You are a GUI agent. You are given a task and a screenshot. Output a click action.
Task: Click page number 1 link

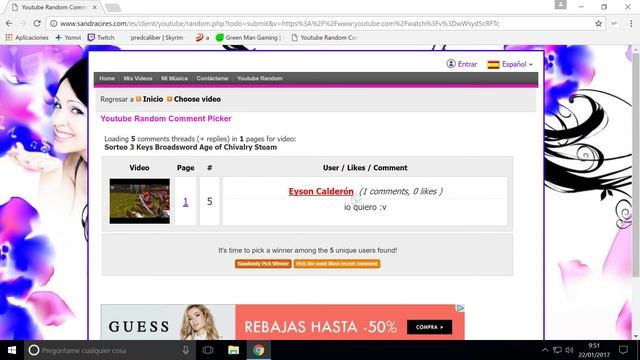point(185,202)
